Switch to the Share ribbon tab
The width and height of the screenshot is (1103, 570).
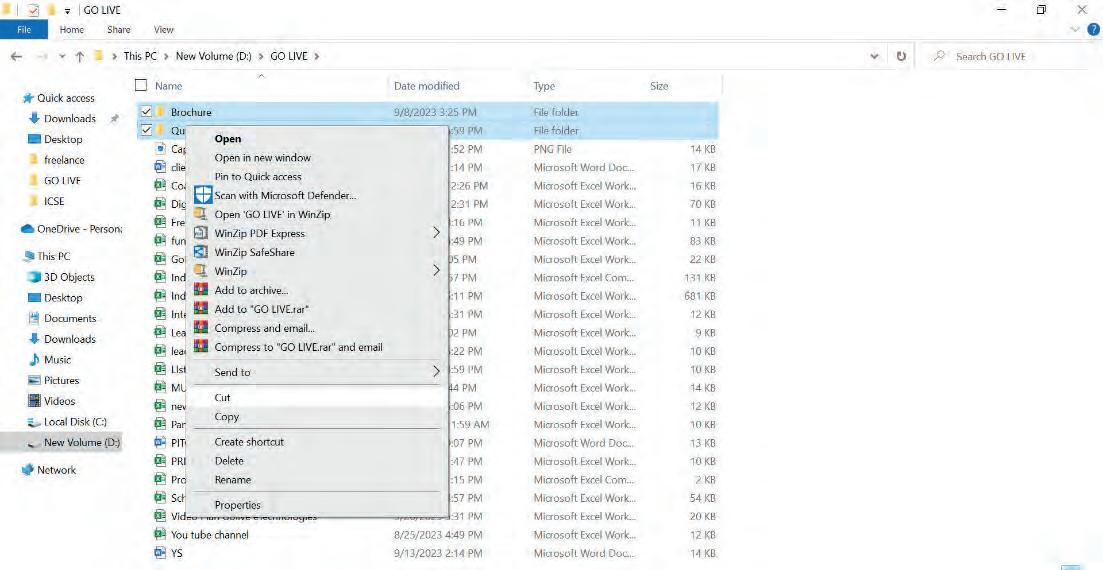pos(118,30)
